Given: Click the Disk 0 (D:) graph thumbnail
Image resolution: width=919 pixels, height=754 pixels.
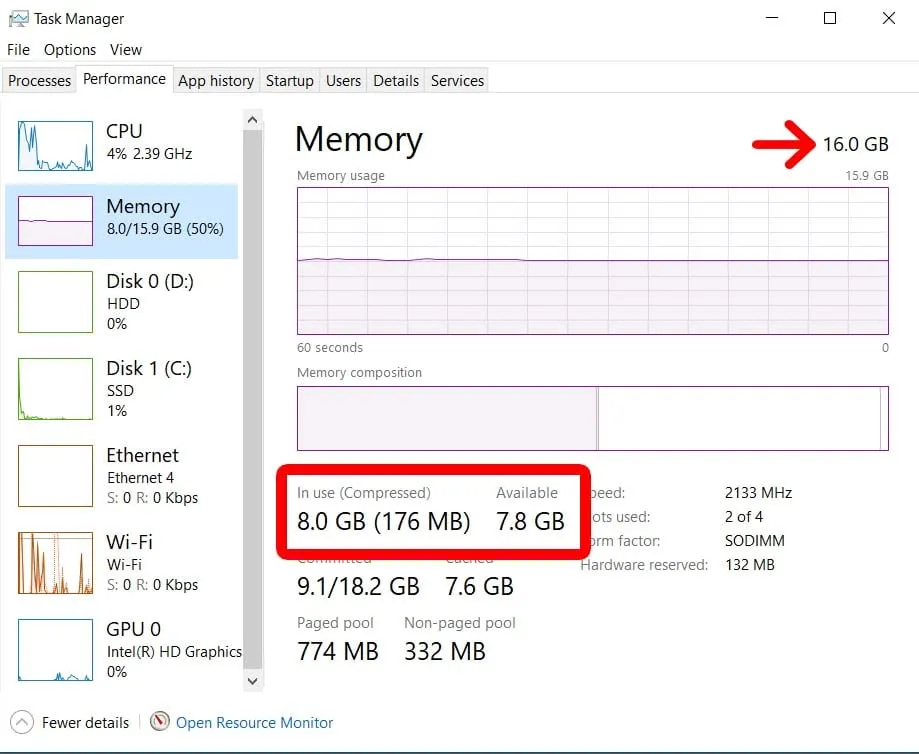Looking at the screenshot, I should (x=56, y=301).
